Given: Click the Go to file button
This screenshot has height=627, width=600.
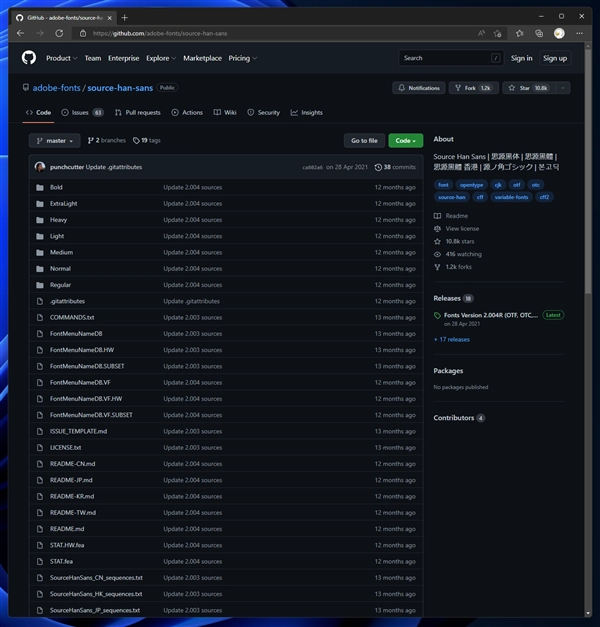Looking at the screenshot, I should [364, 140].
